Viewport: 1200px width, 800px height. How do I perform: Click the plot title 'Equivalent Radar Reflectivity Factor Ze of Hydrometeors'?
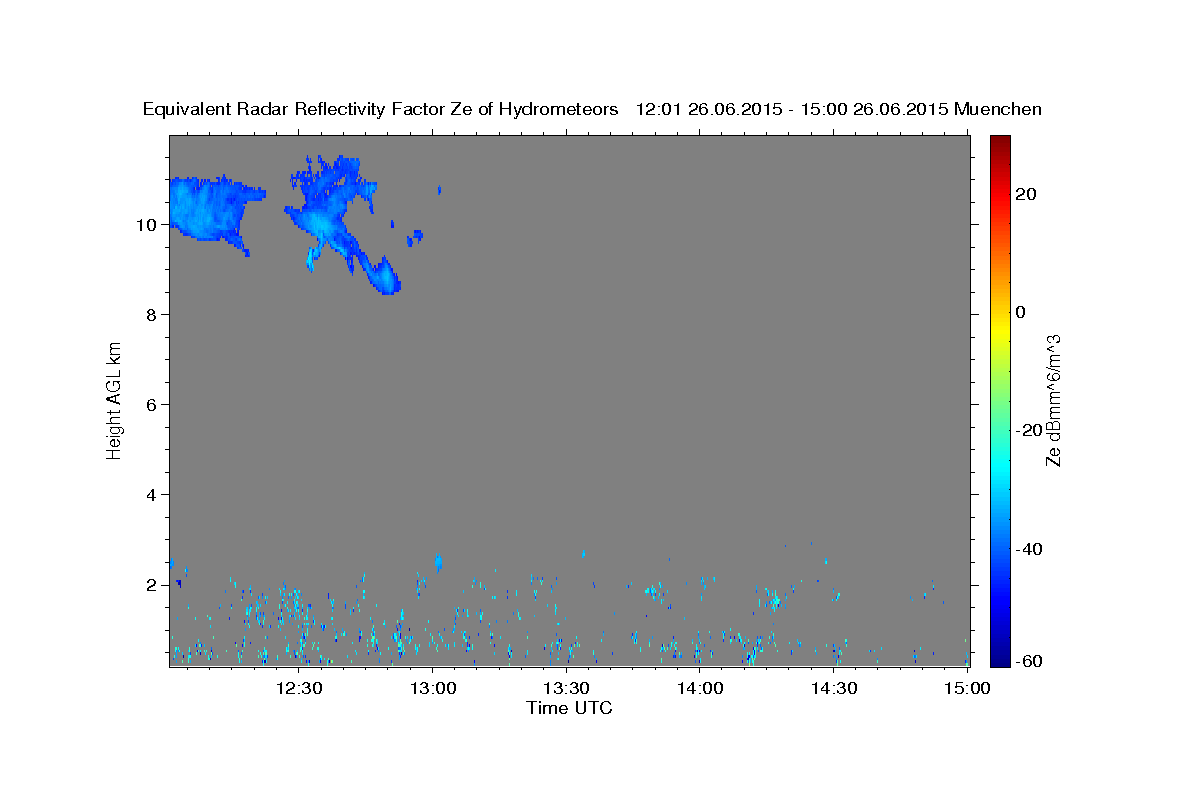click(x=381, y=109)
